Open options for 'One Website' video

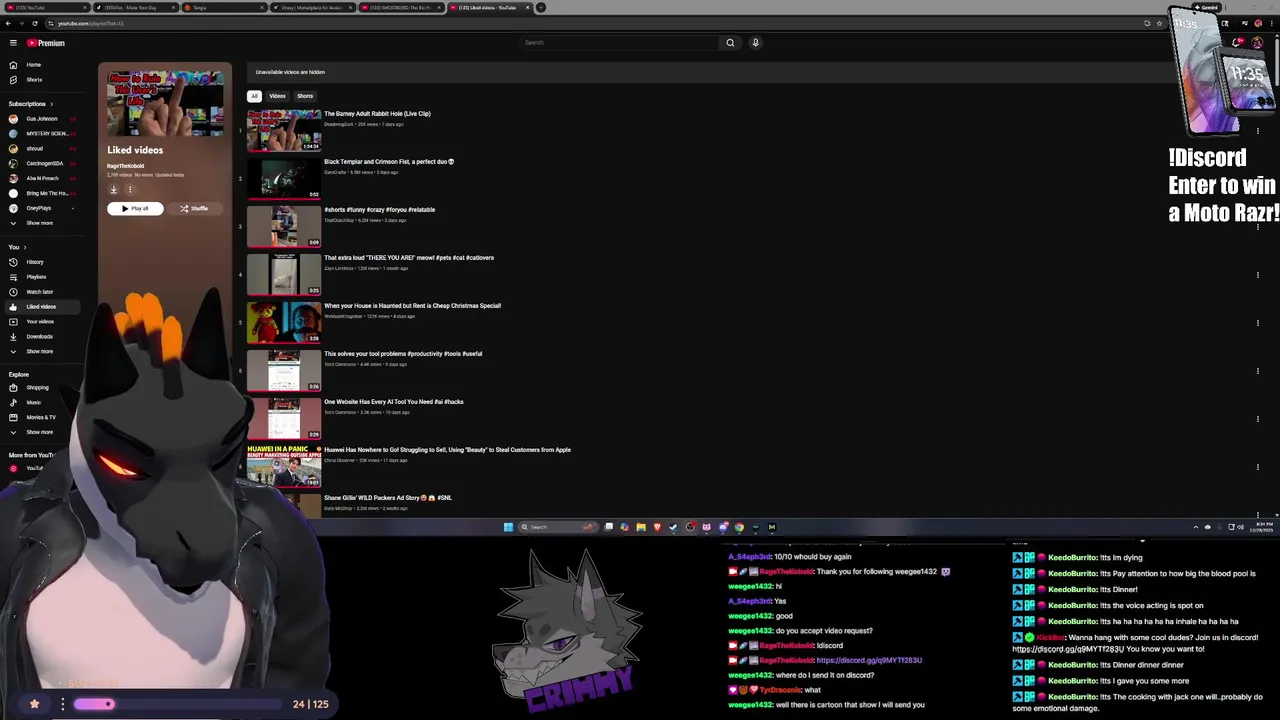(x=1257, y=419)
